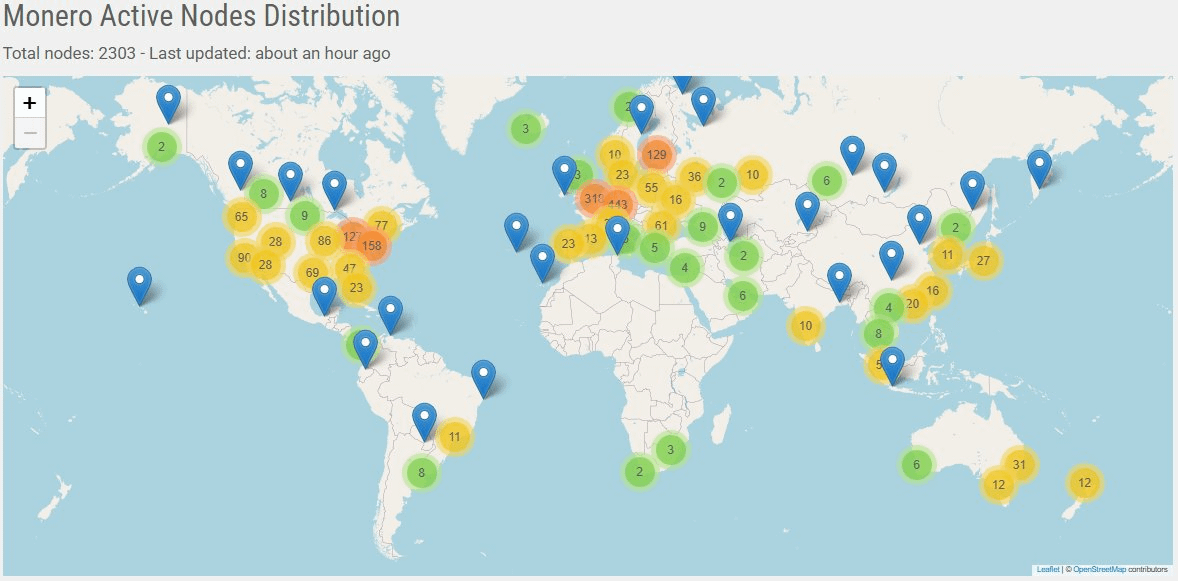
Task: Zoom out with the minus button
Action: [x=30, y=131]
